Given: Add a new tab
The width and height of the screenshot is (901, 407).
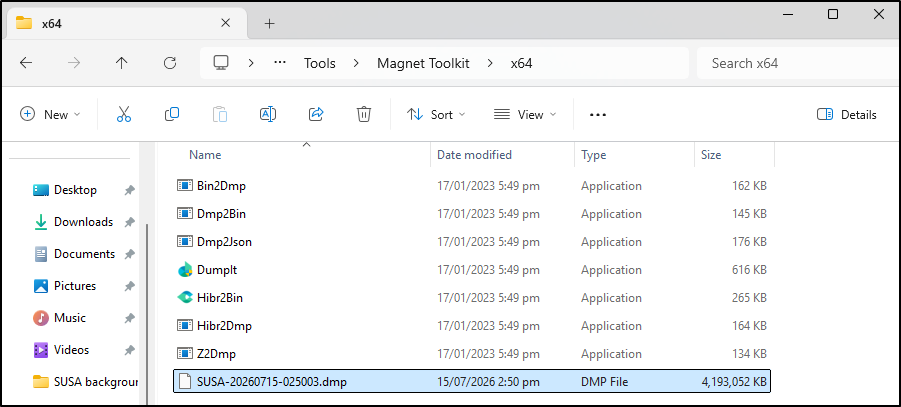Looking at the screenshot, I should [x=269, y=24].
